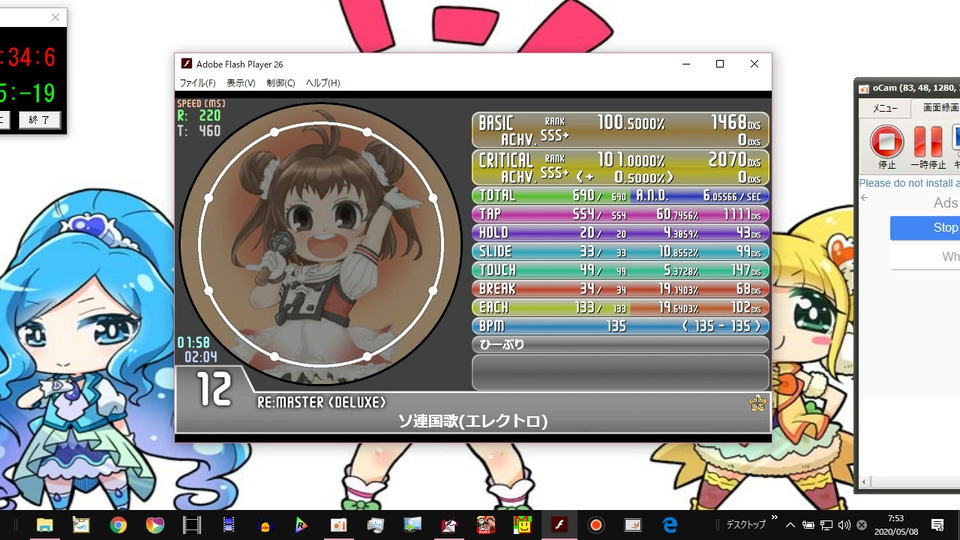Open the yellow smiley face icon in taskbar
Screen dimensions: 960x540
pos(522,525)
